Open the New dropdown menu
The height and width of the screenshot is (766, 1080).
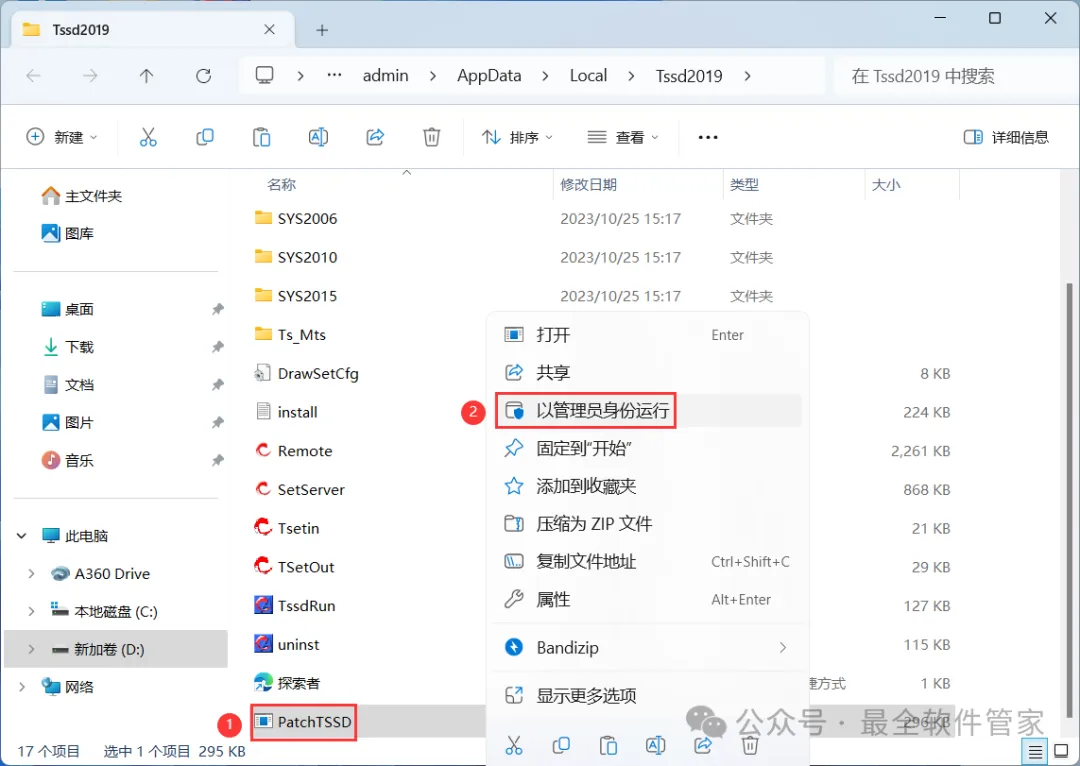[61, 137]
